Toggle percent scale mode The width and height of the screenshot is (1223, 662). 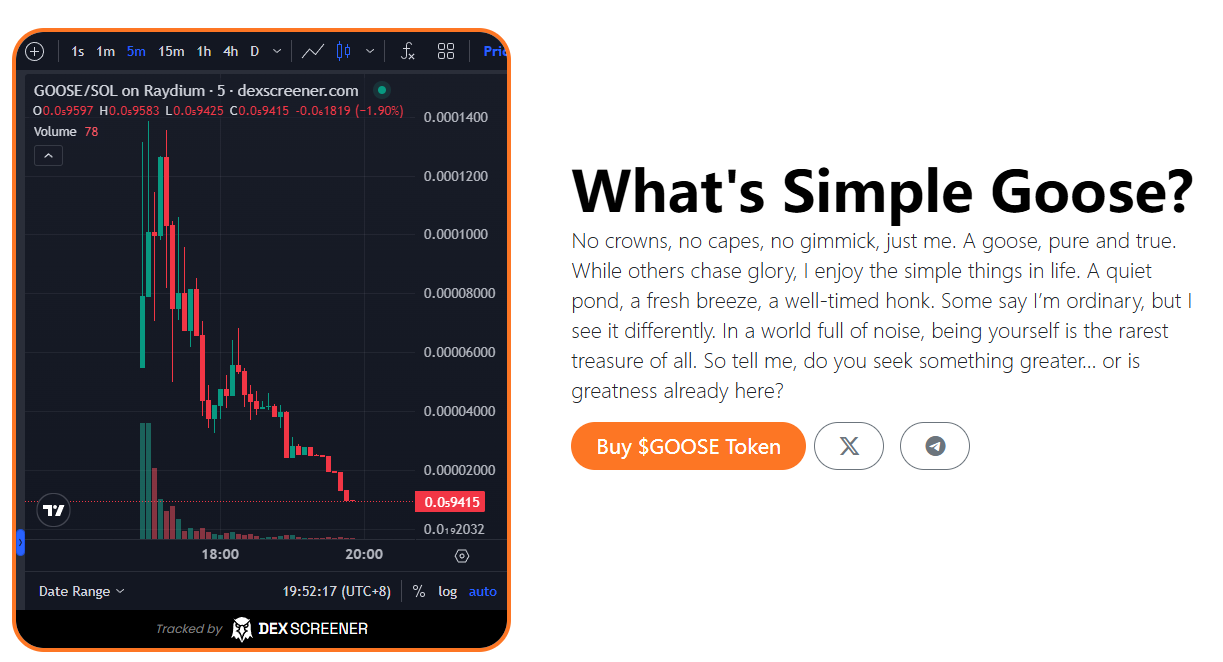click(419, 591)
